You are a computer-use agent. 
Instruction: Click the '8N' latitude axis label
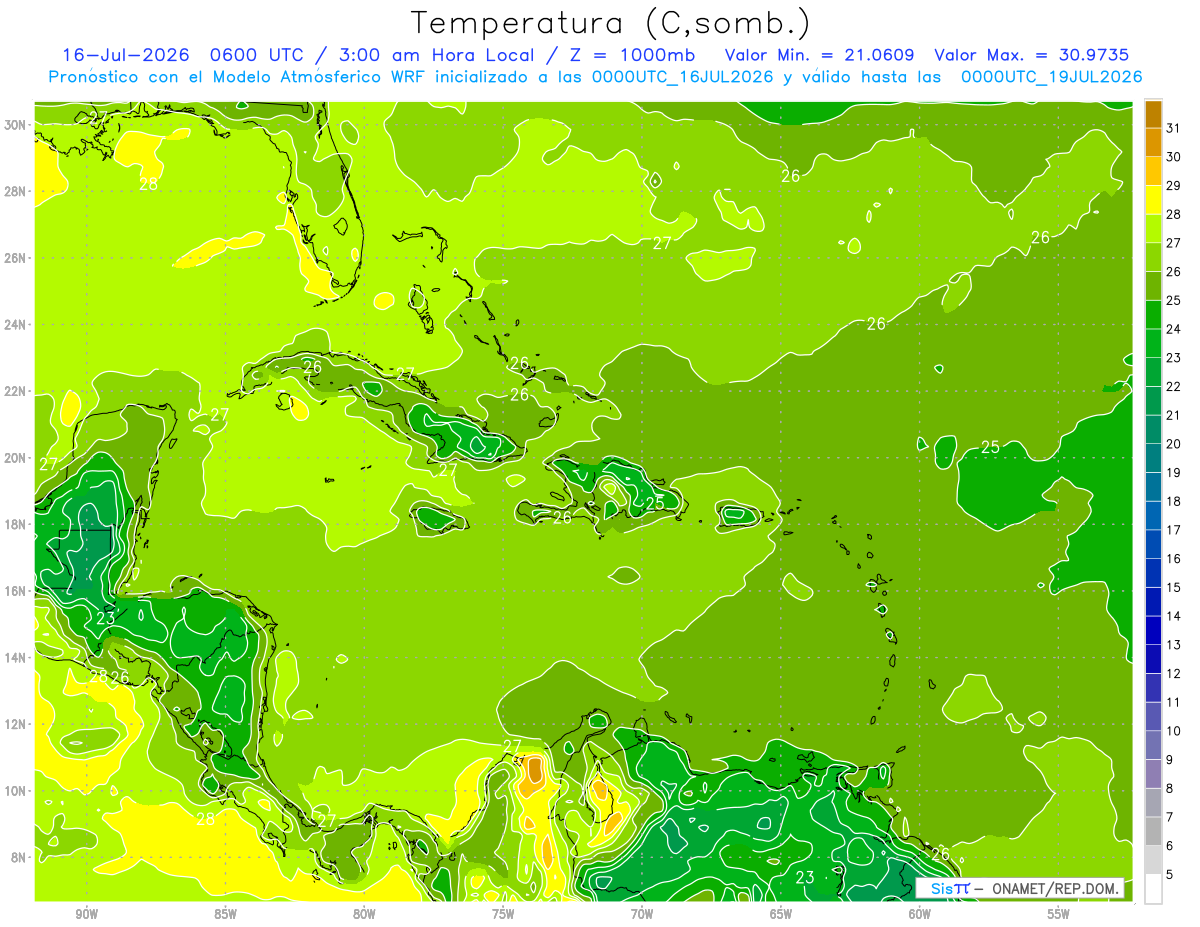pos(19,857)
